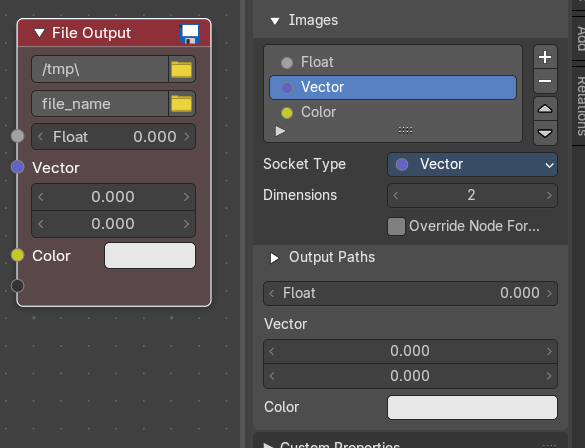The image size is (585, 448).
Task: Open the Socket Type dropdown
Action: point(472,164)
